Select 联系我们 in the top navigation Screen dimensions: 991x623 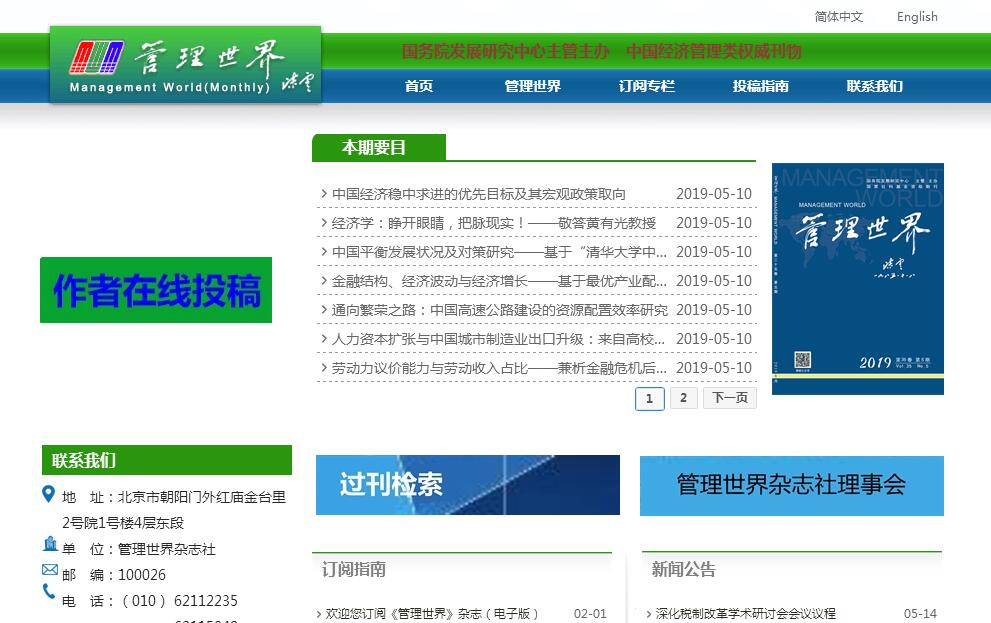874,86
